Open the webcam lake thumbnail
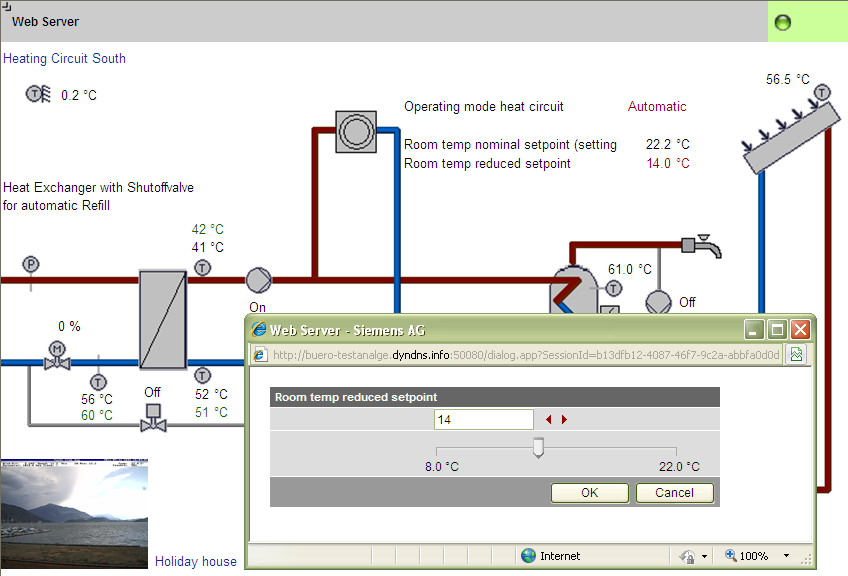 [74, 514]
